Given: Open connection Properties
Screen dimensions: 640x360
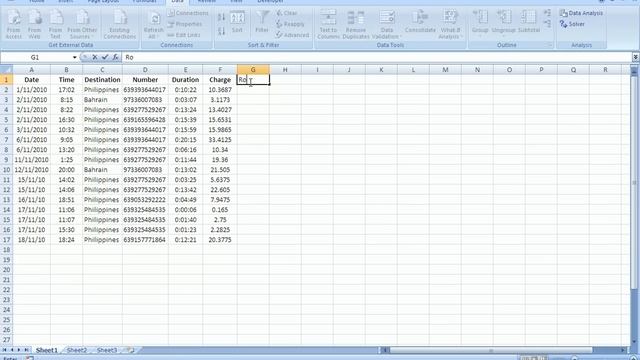Looking at the screenshot, I should [185, 24].
